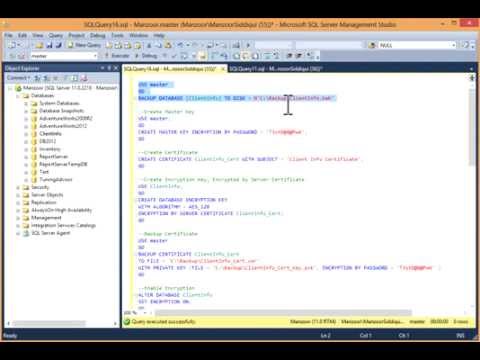Click the Filter icon in Object Explorer
Screen dimensions: 480x360
[x=66, y=78]
